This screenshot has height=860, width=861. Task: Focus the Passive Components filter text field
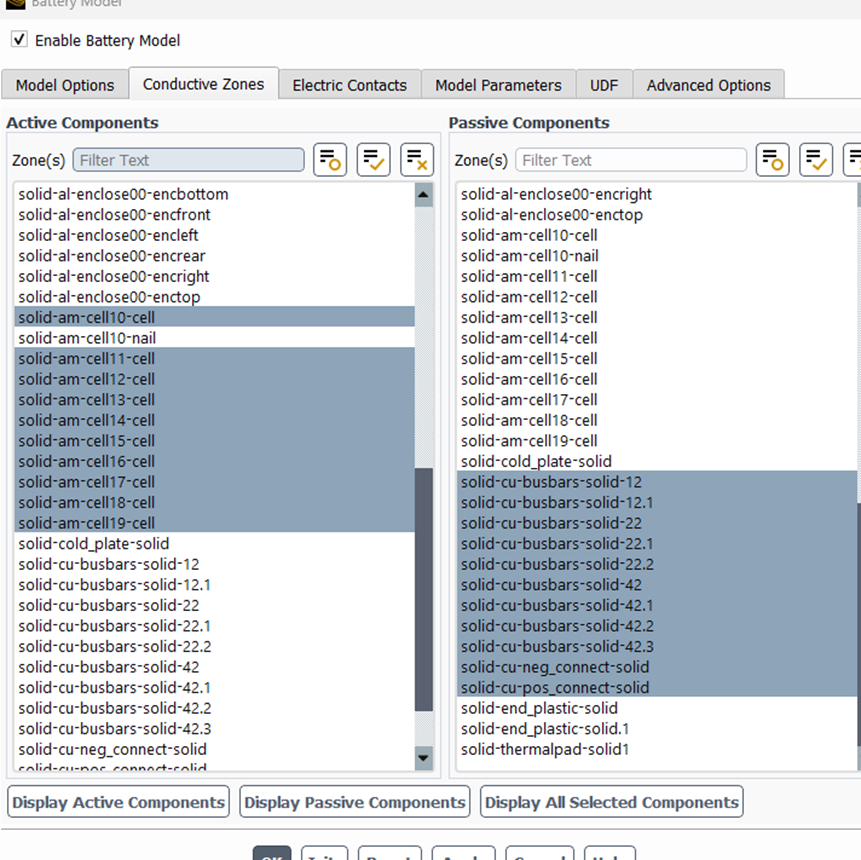tap(631, 160)
